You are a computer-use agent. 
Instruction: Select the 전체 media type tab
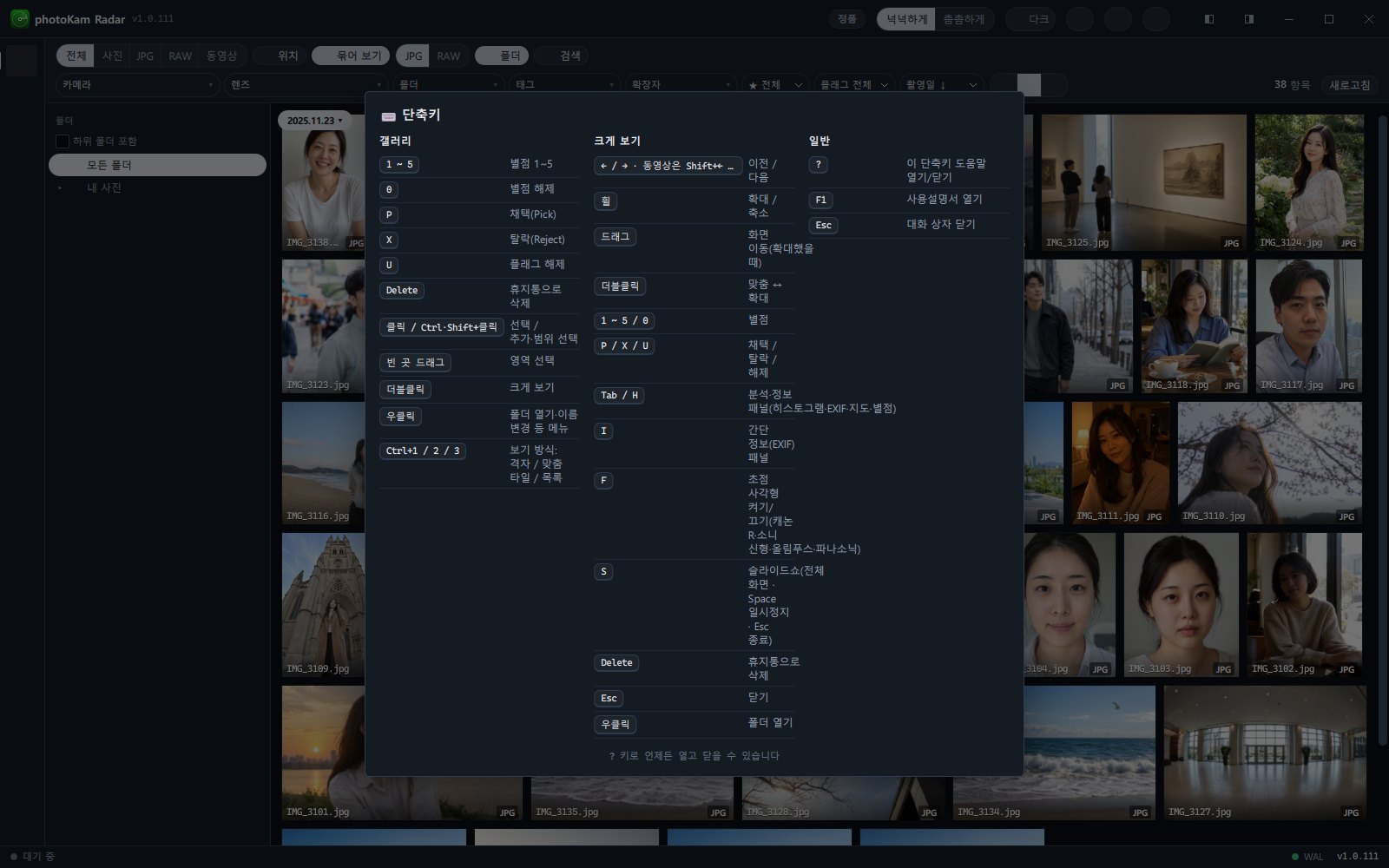click(x=76, y=56)
